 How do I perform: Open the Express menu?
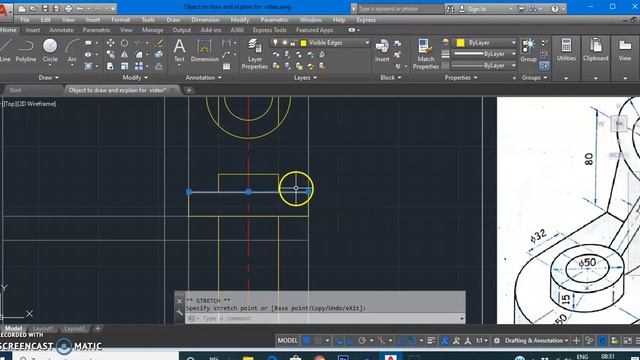pos(366,20)
